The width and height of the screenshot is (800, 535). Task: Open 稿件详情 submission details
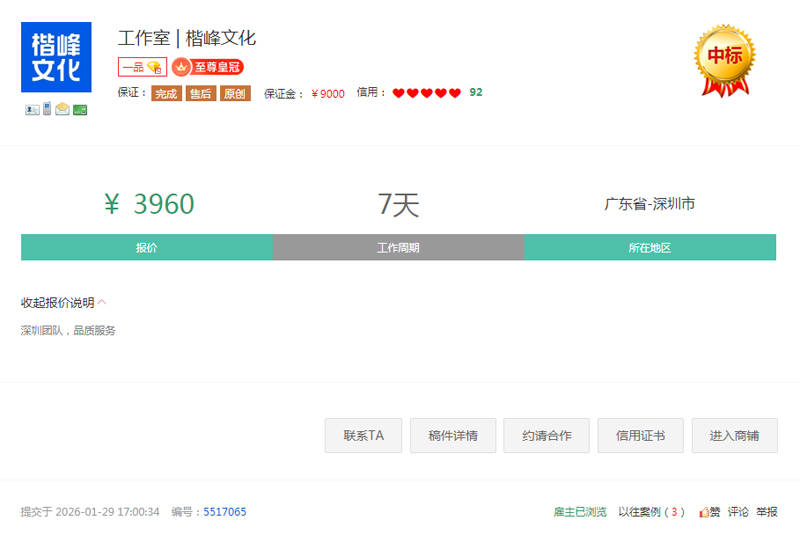[x=453, y=436]
